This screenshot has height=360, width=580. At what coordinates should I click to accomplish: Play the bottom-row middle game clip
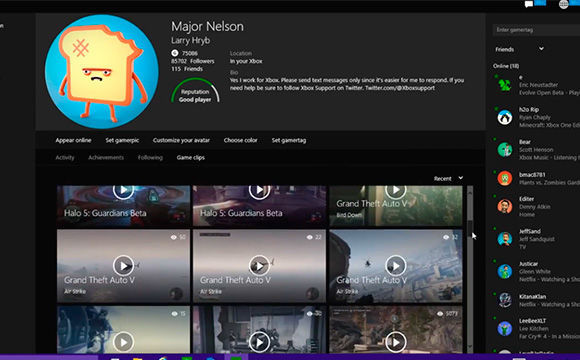(x=259, y=342)
